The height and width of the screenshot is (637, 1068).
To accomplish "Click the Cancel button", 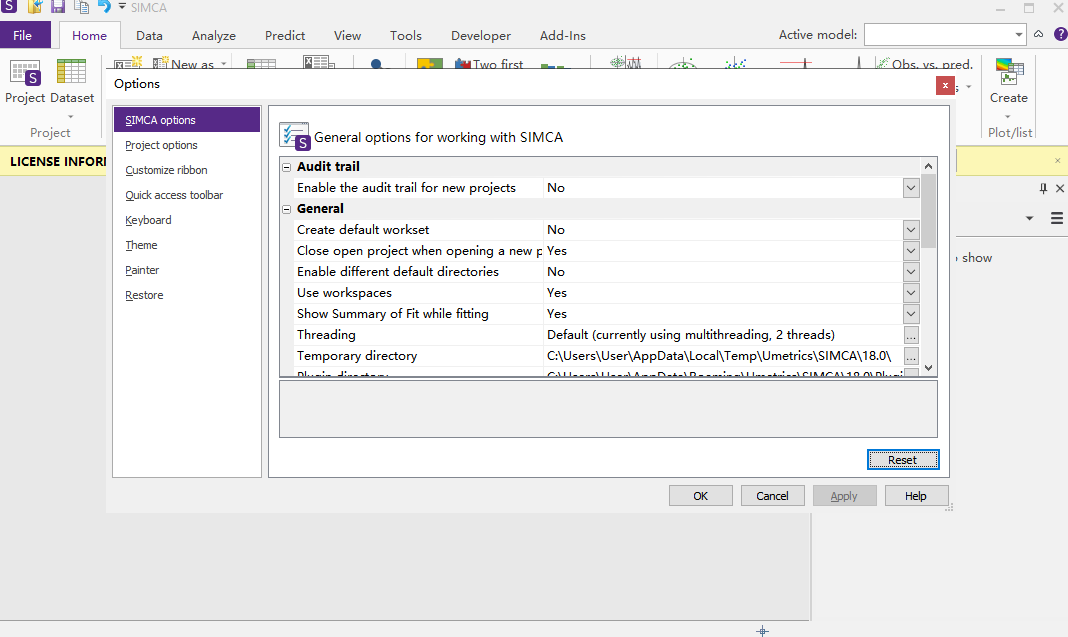I will 772,496.
